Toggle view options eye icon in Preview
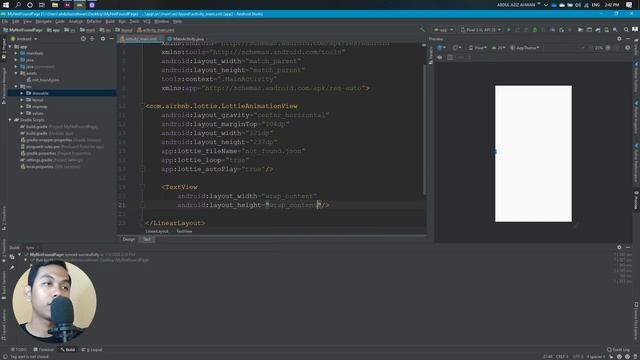640x360 pixels. [440, 57]
